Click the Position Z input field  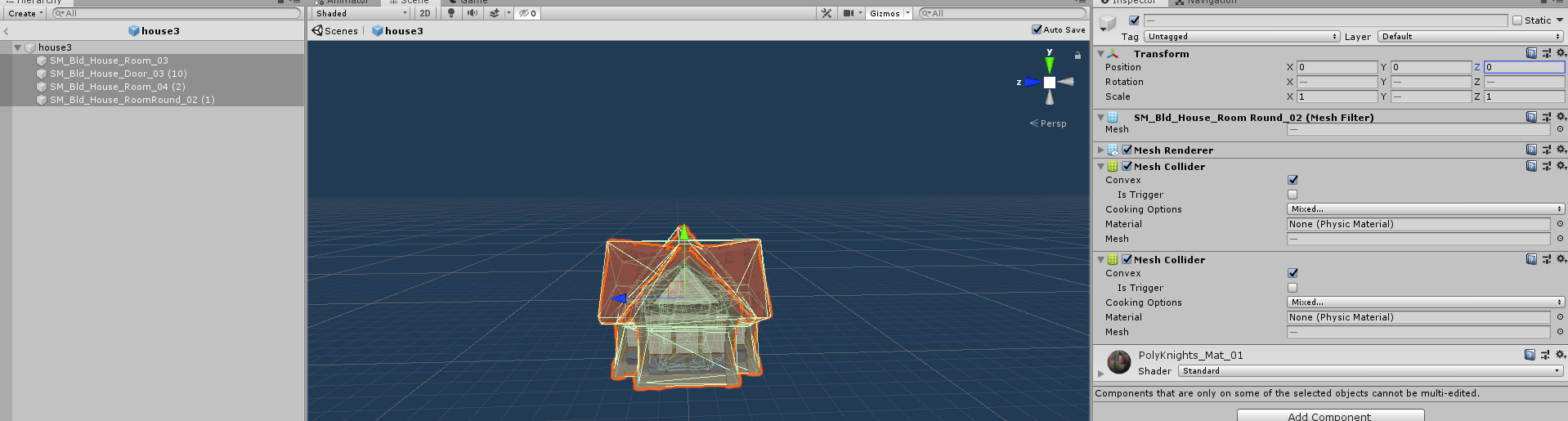click(x=1524, y=67)
